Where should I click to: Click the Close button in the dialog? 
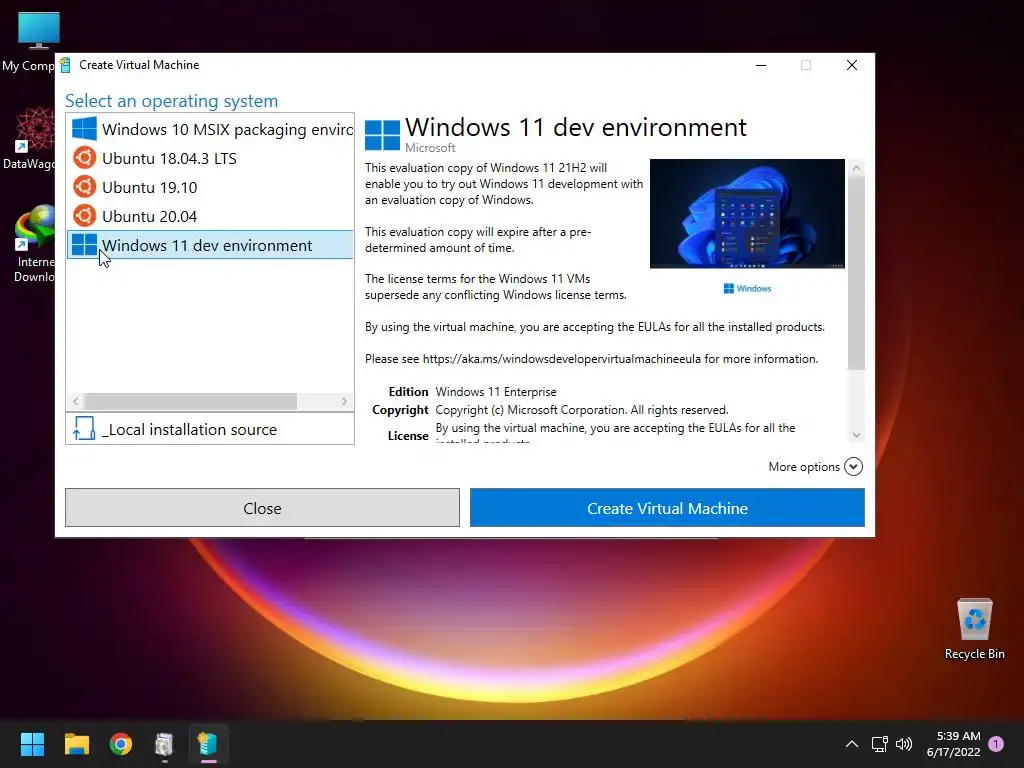click(x=262, y=507)
